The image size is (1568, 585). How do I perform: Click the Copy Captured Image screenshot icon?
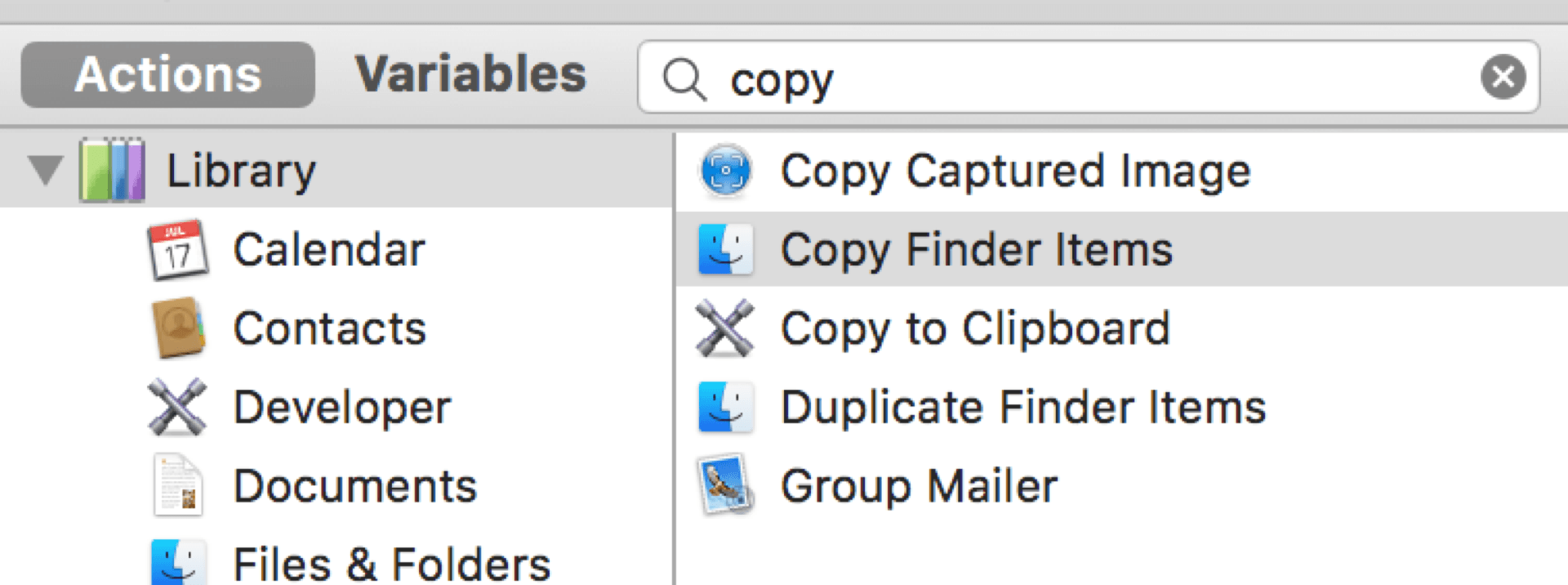click(725, 171)
